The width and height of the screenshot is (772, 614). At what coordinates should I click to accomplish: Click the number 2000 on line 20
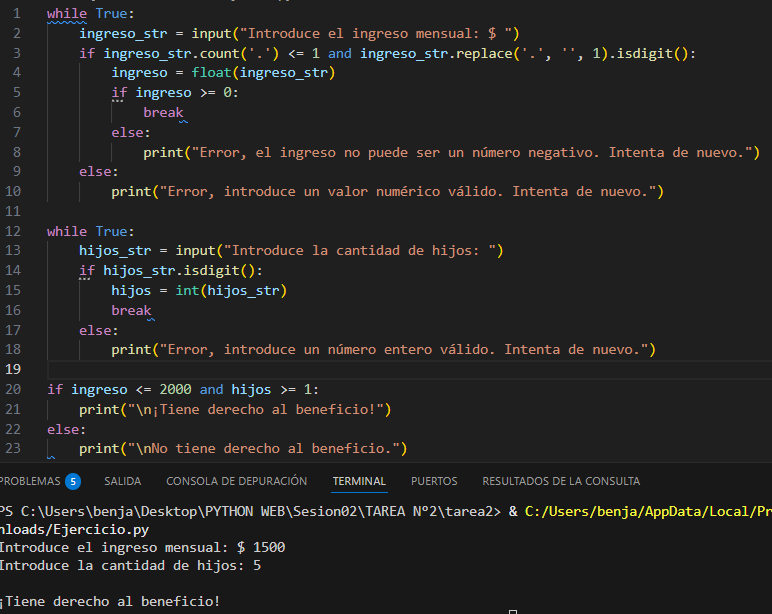tap(175, 389)
